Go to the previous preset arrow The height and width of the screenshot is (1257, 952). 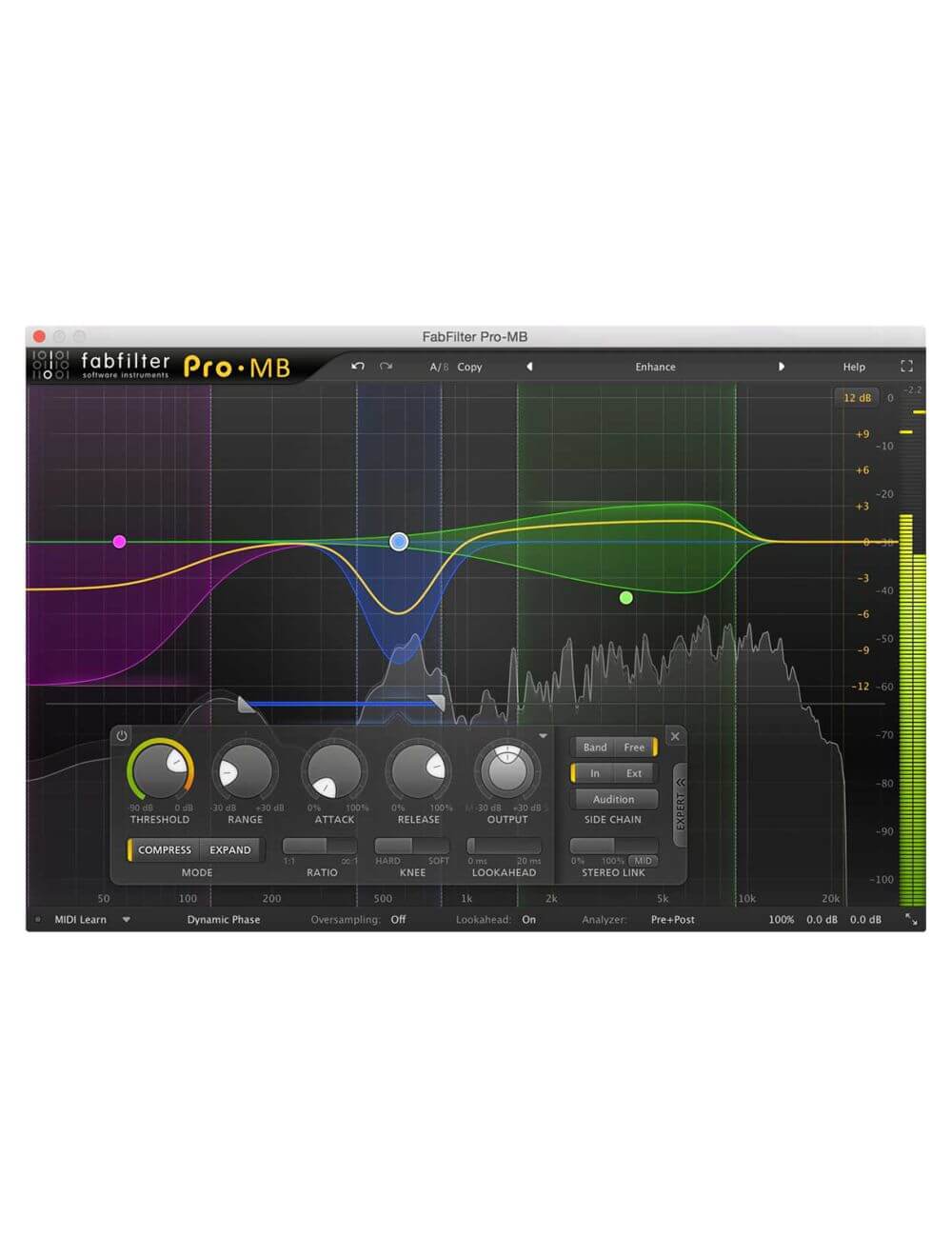coord(529,367)
